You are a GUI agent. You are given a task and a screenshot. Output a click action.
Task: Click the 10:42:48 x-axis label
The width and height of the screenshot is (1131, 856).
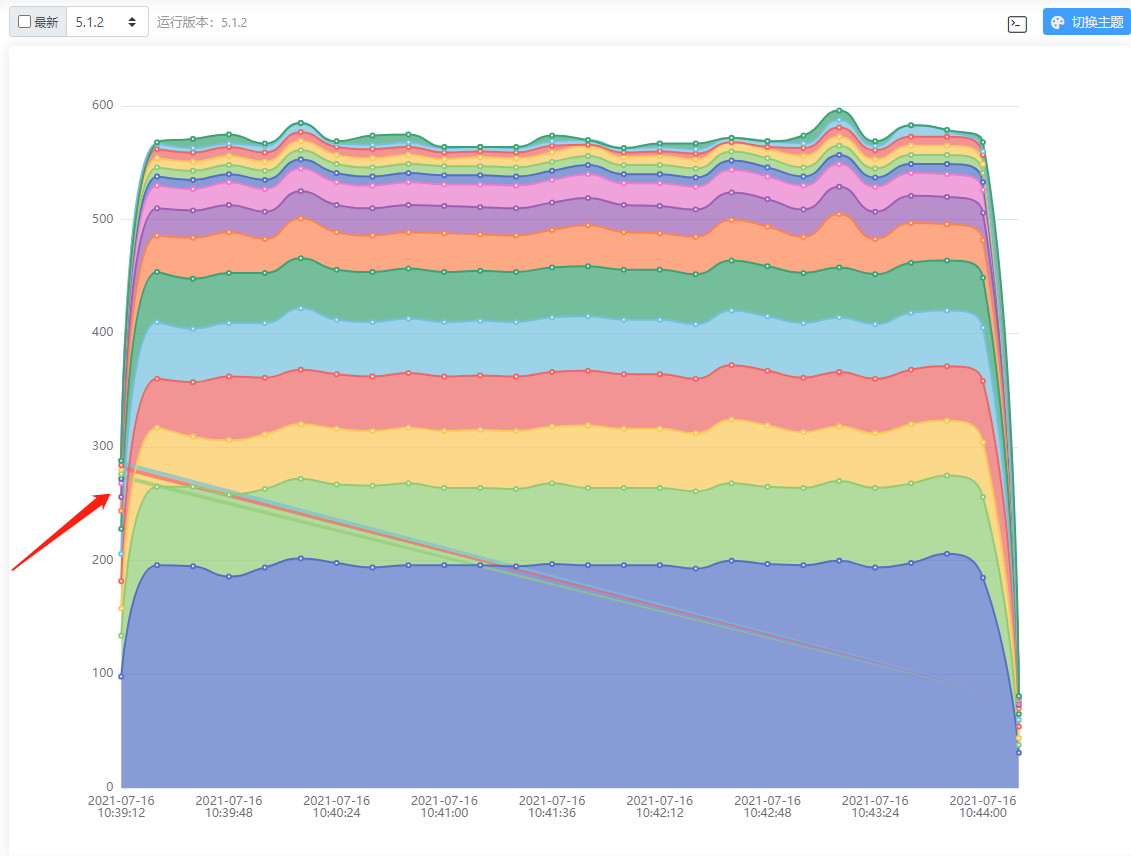pyautogui.click(x=767, y=807)
